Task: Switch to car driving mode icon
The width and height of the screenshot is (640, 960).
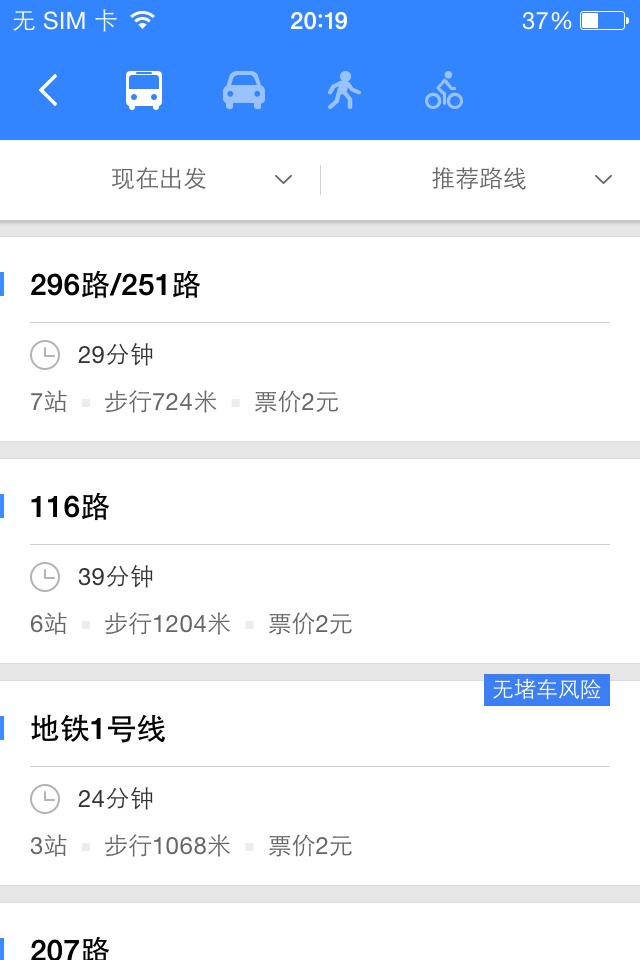Action: pyautogui.click(x=243, y=91)
